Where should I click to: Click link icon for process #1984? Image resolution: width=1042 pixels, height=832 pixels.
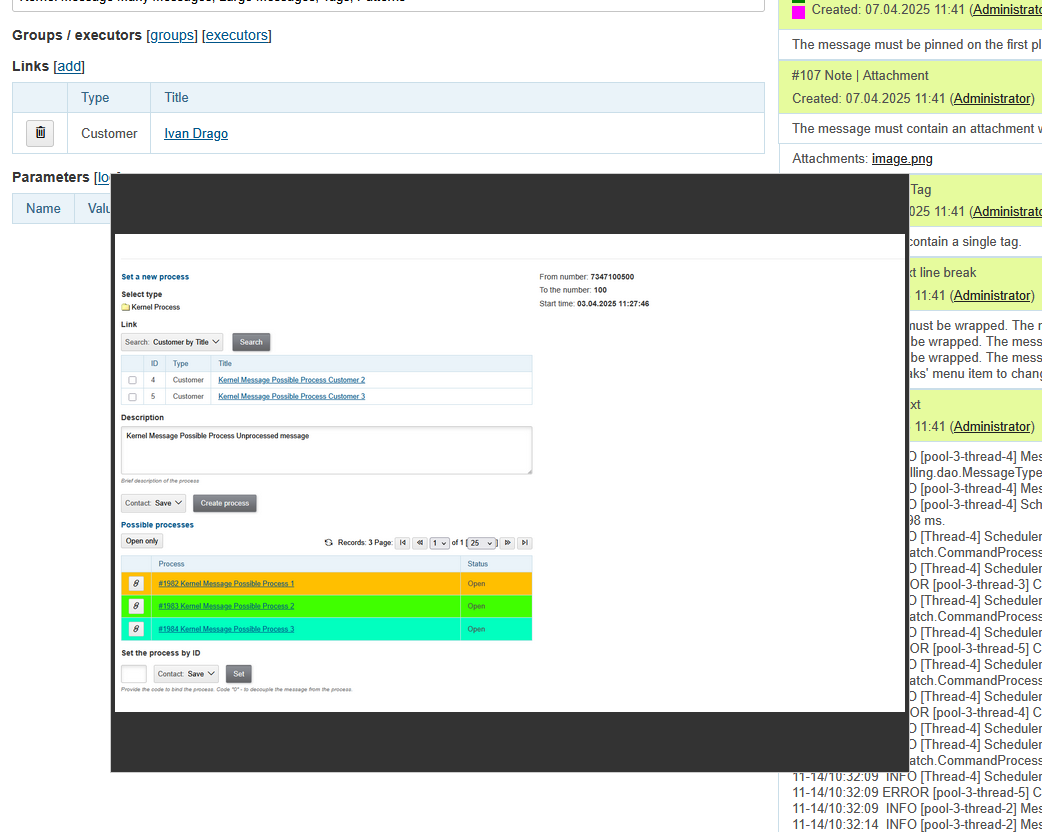(x=136, y=629)
